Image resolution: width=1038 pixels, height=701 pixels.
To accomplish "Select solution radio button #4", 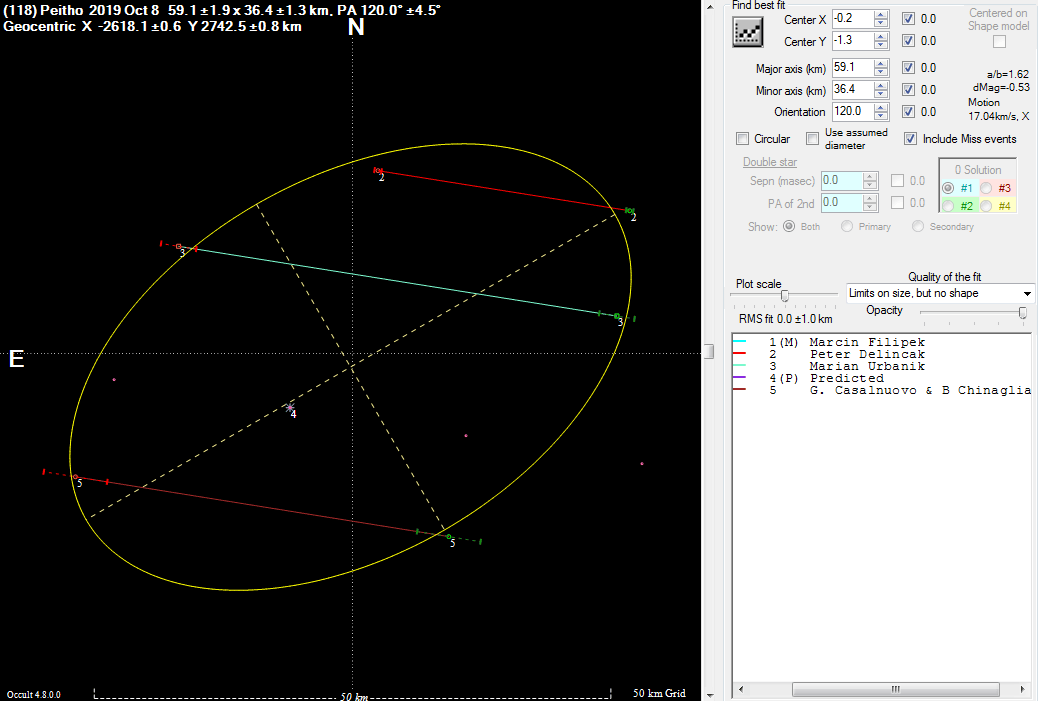I will pyautogui.click(x=986, y=206).
